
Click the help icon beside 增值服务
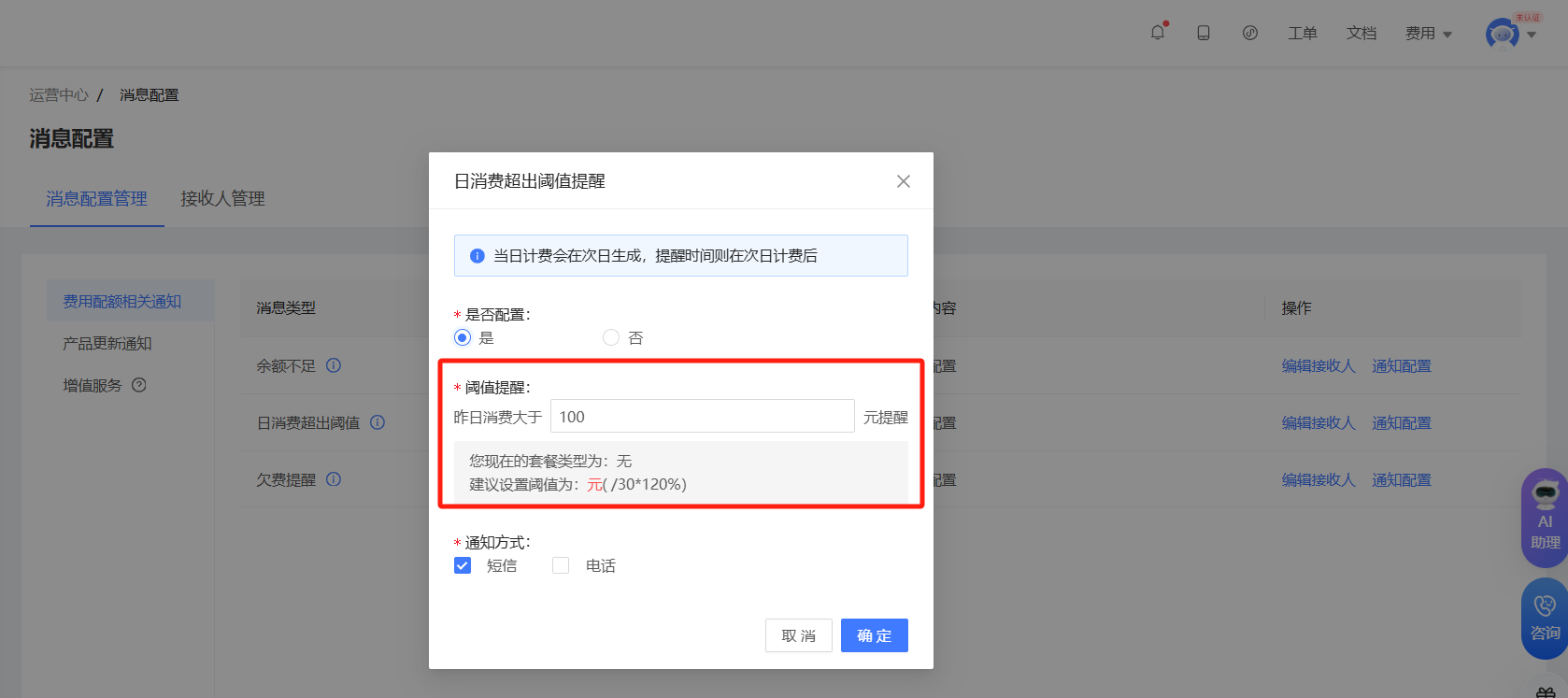click(x=139, y=385)
